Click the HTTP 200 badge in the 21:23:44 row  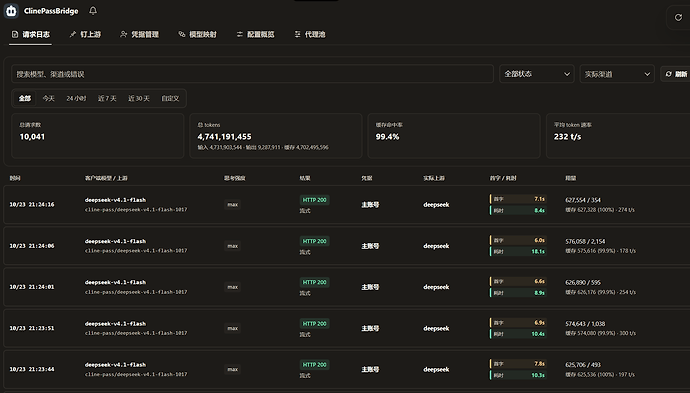(314, 364)
